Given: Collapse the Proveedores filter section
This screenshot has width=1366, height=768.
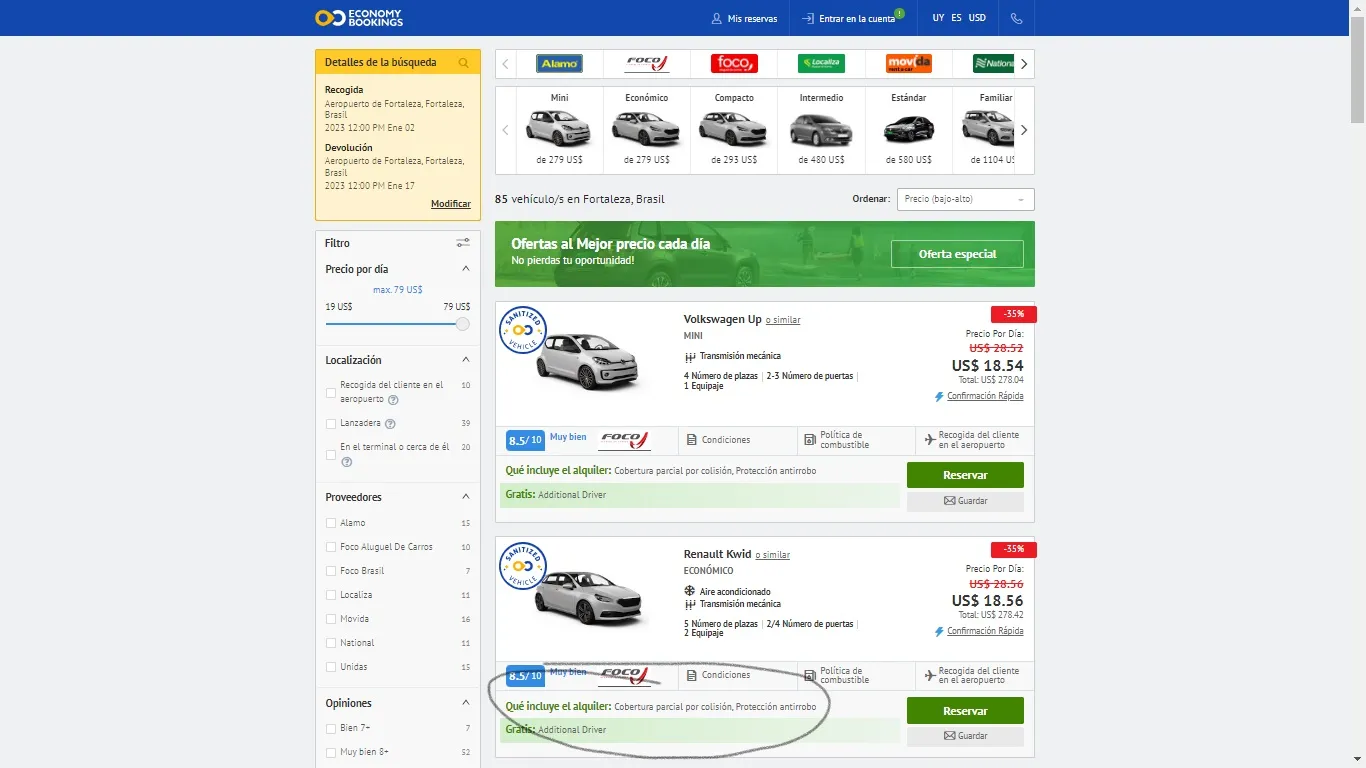Looking at the screenshot, I should 465,497.
